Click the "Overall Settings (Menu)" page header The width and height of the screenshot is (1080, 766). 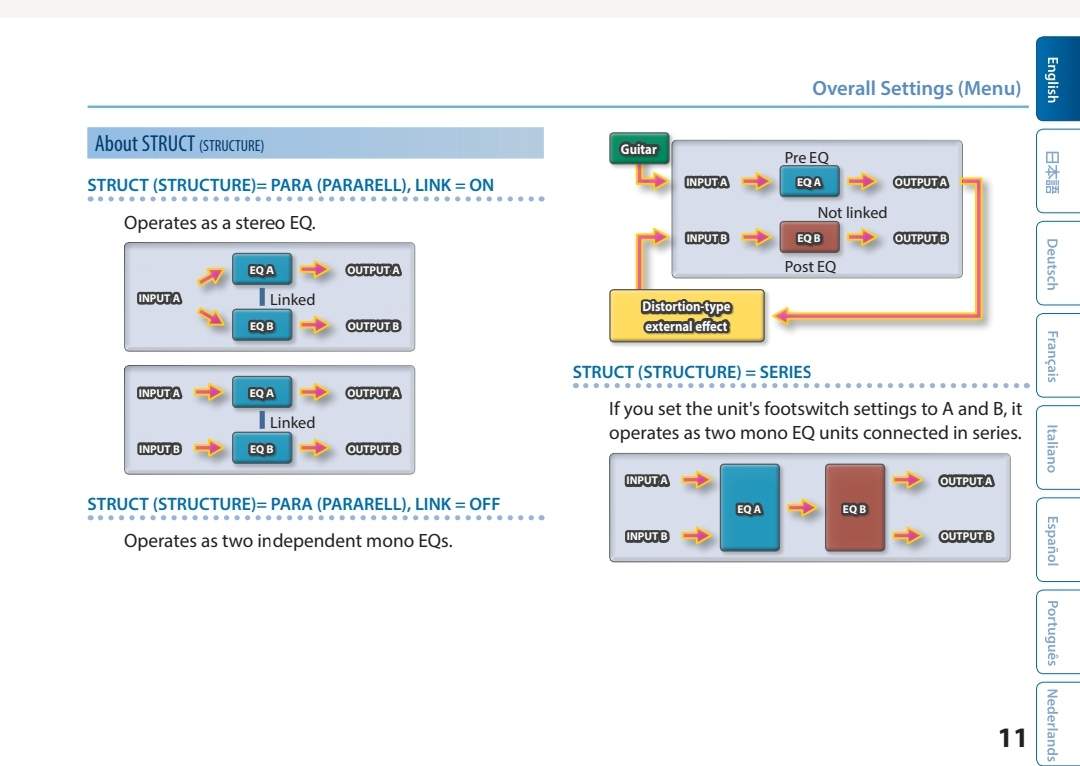point(916,88)
